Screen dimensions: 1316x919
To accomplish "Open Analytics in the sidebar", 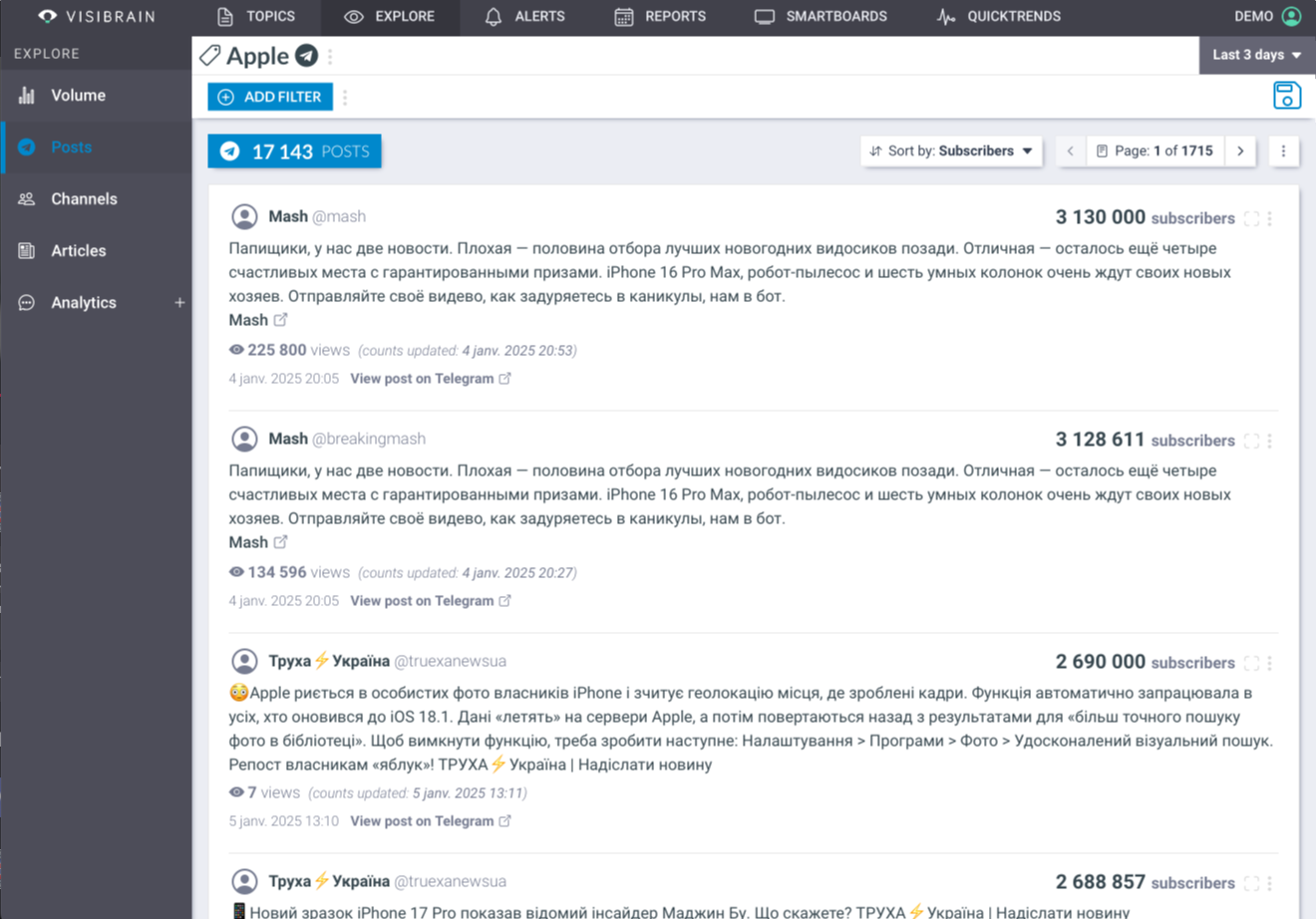I will click(84, 302).
